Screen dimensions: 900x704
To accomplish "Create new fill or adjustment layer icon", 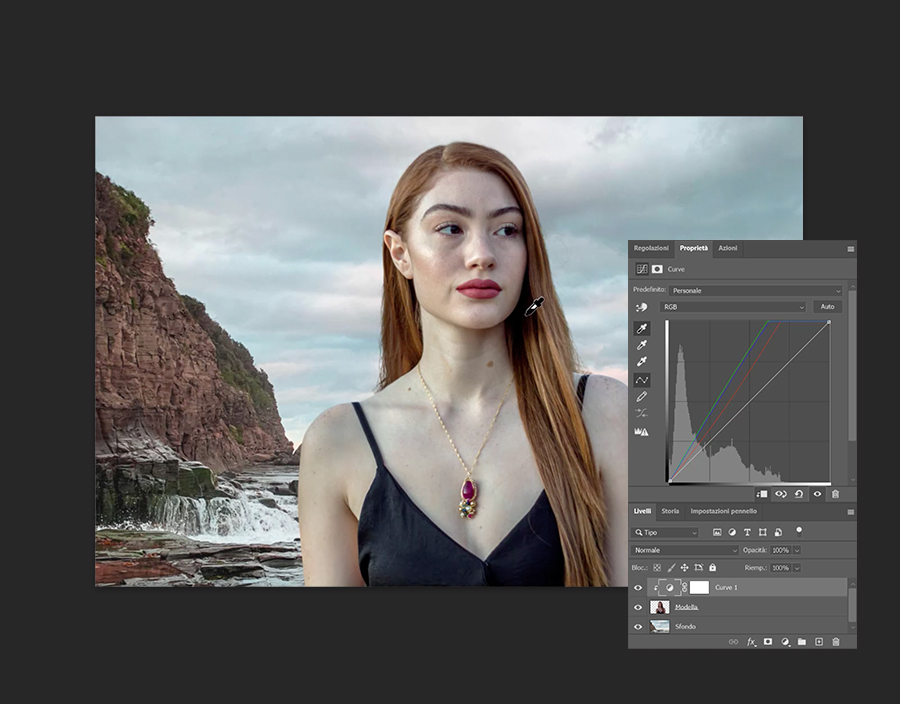I will pos(785,642).
